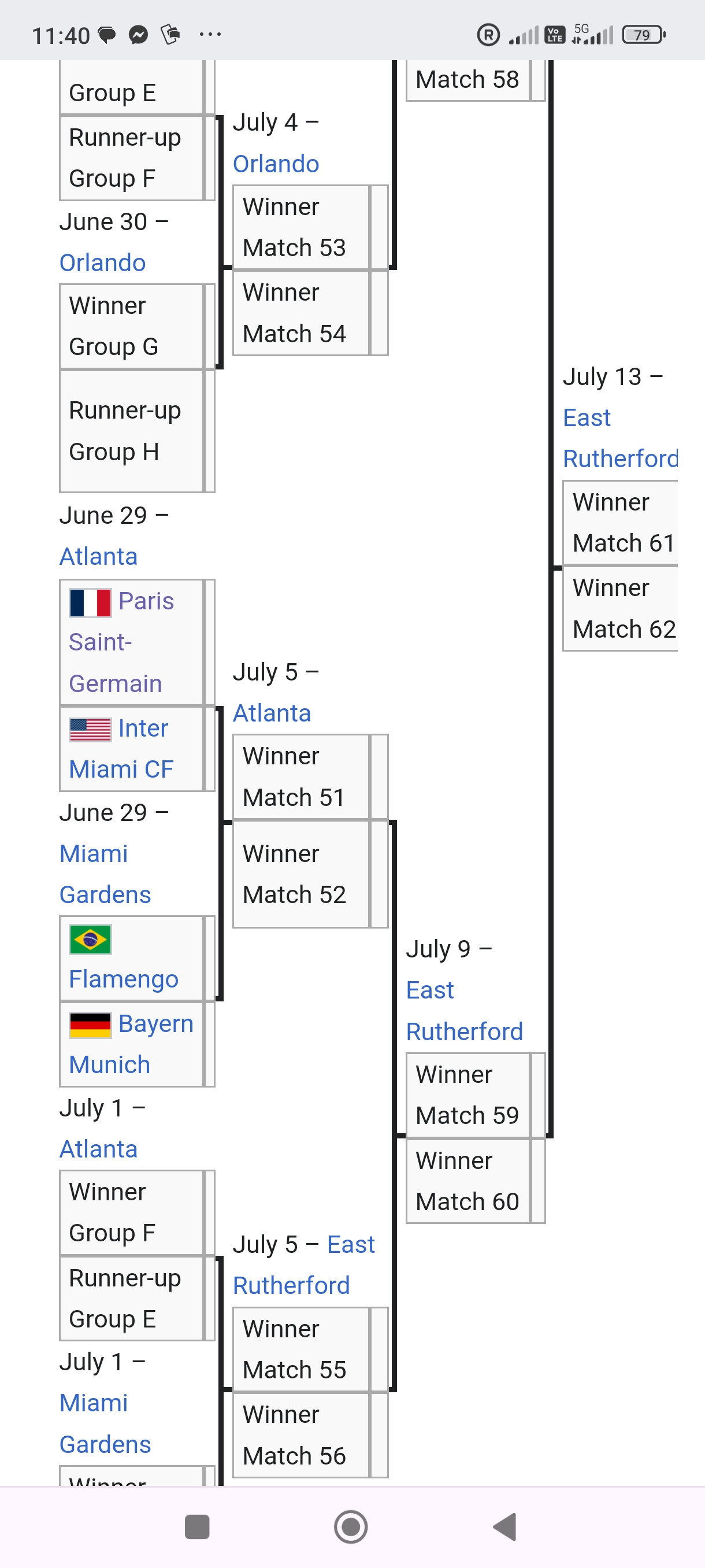Screen dimensions: 705x1568
Task: Open the Atlanta link under July 1
Action: [x=99, y=1149]
